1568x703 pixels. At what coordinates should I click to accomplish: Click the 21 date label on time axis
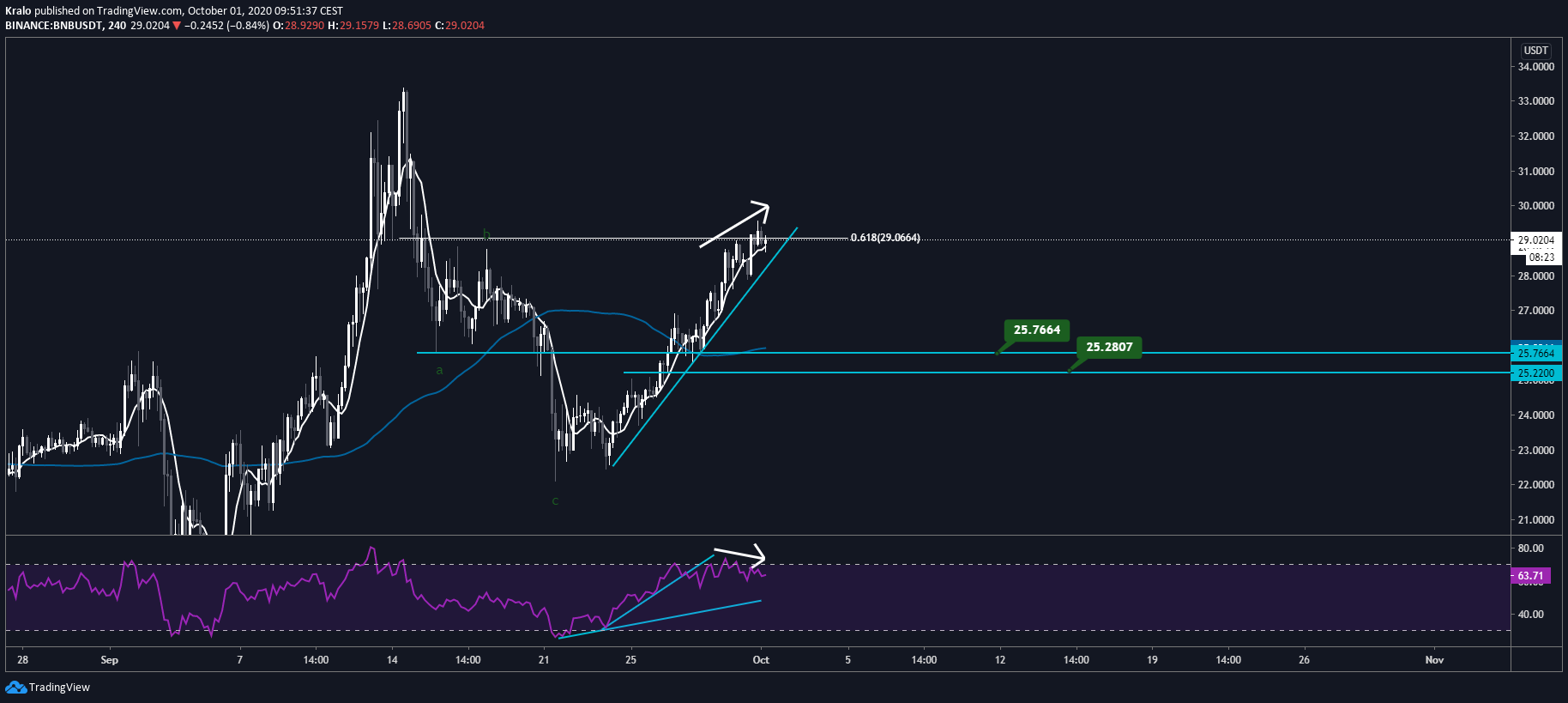(x=544, y=660)
